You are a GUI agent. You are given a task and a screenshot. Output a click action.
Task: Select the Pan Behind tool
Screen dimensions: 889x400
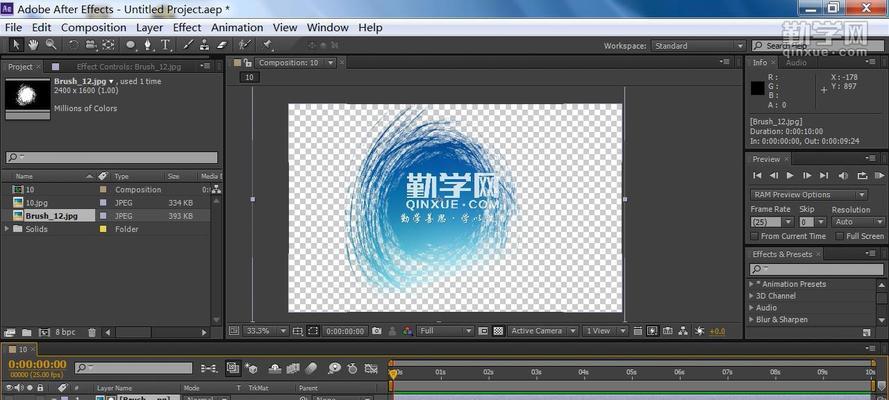(x=108, y=45)
